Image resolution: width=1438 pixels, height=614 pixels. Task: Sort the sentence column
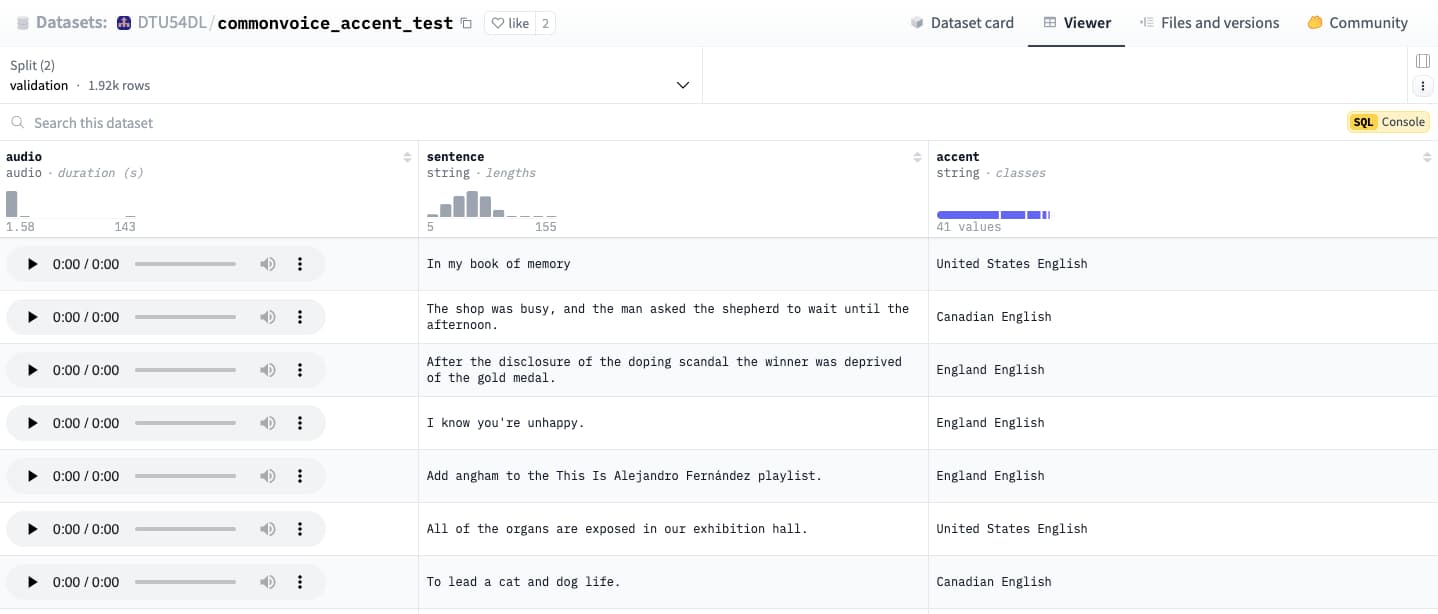pos(917,156)
